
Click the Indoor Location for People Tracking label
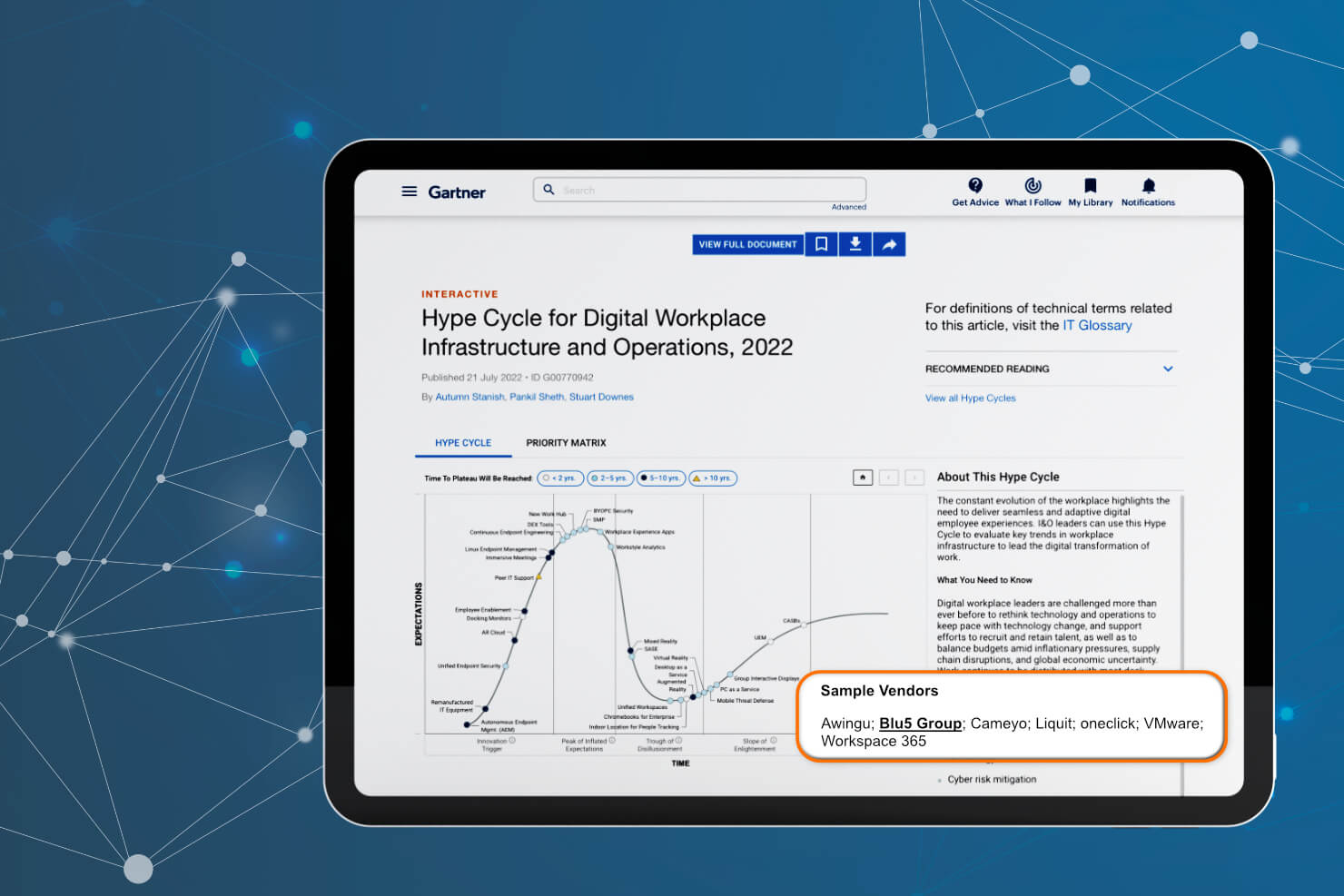point(634,727)
